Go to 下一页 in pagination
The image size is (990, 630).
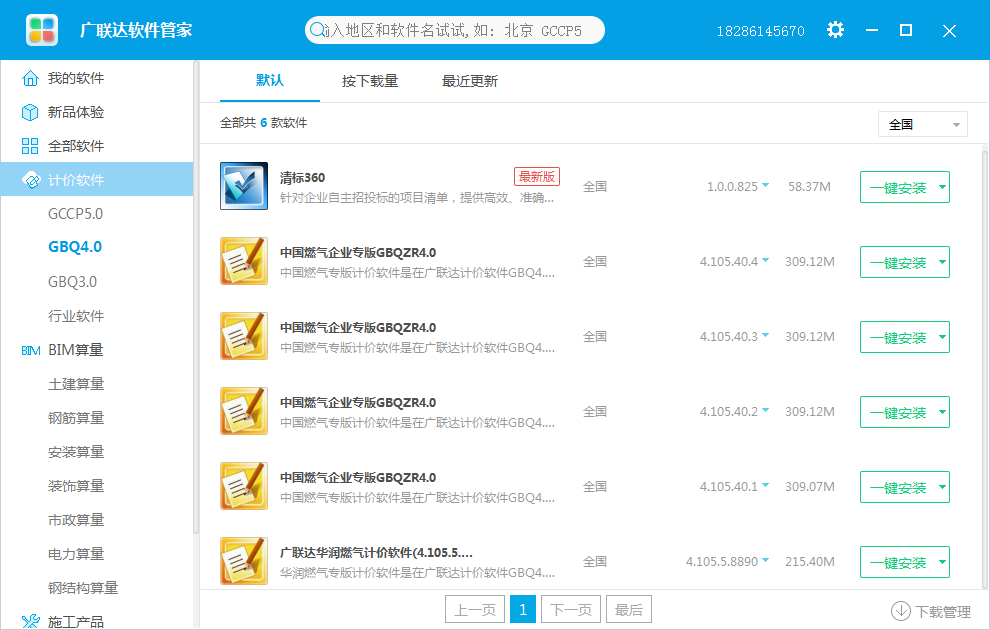[571, 609]
